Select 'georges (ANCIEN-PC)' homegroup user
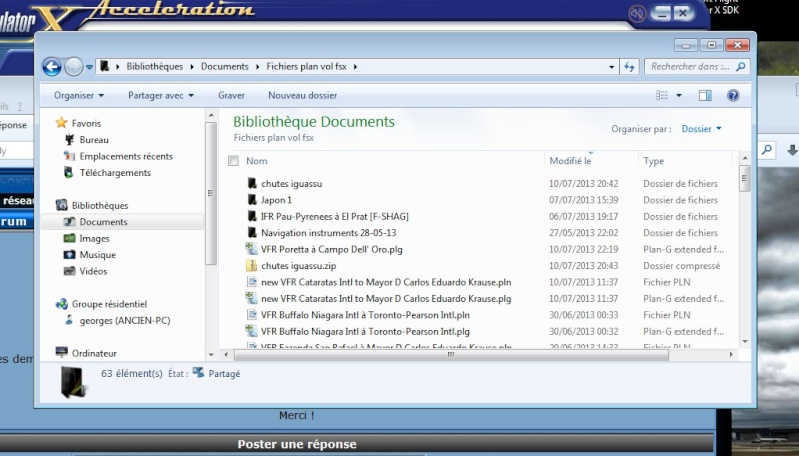 click(125, 320)
